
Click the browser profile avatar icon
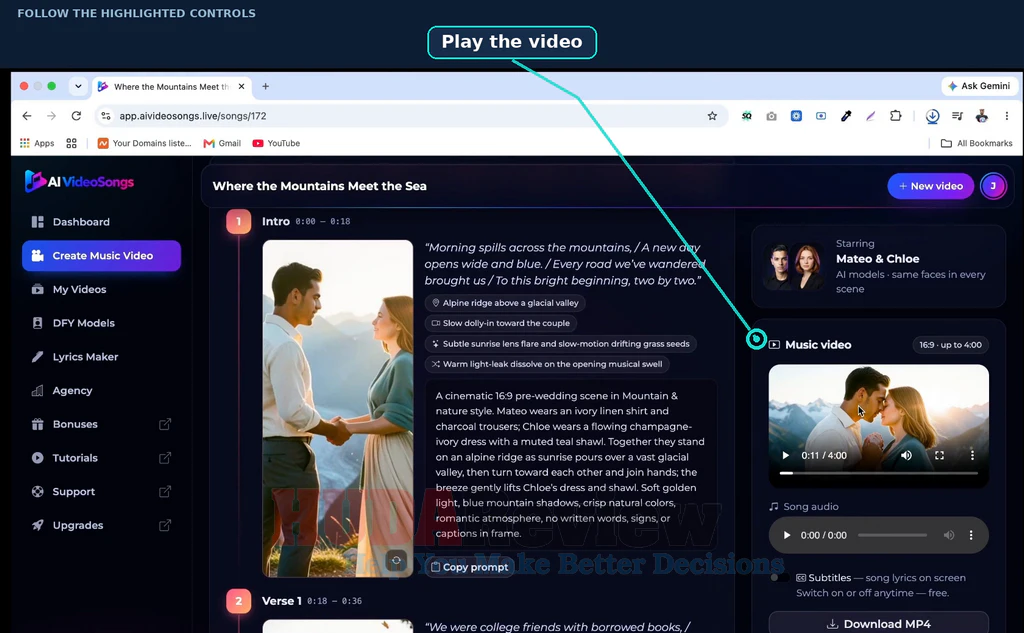(x=982, y=116)
